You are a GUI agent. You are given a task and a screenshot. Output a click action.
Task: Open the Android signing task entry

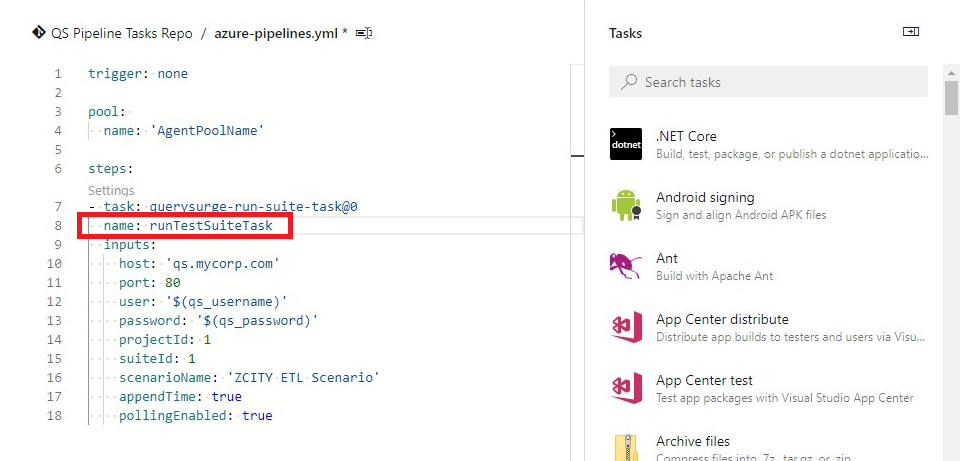(768, 205)
